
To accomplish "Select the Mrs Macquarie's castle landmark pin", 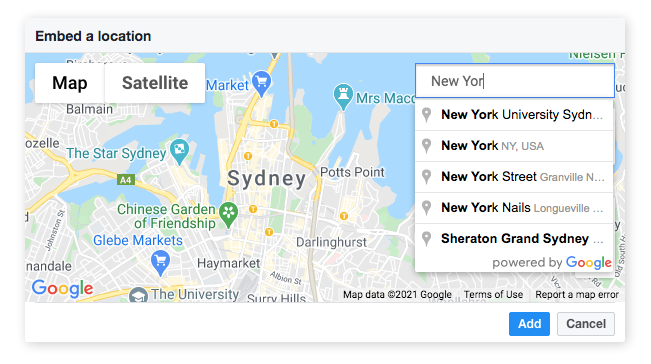I will (x=343, y=95).
